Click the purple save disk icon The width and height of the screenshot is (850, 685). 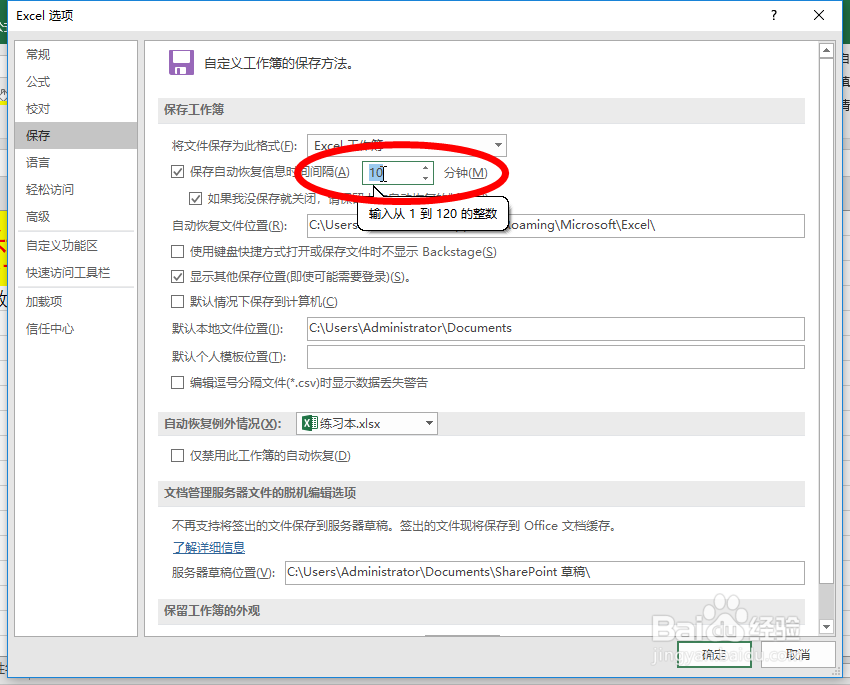coord(181,63)
